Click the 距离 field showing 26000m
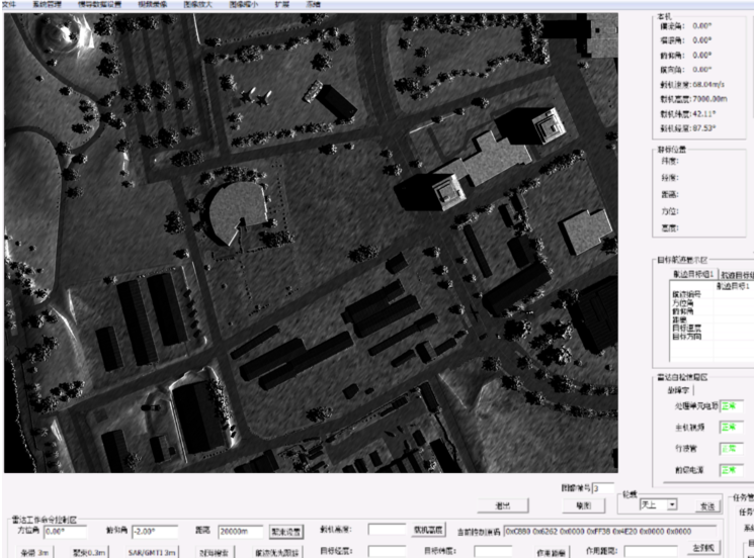 point(241,532)
